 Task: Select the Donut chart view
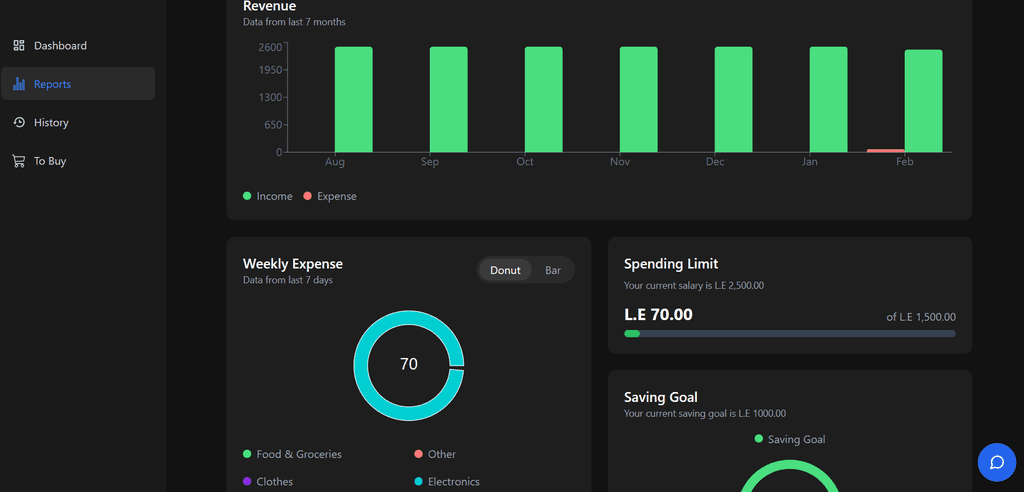click(505, 270)
